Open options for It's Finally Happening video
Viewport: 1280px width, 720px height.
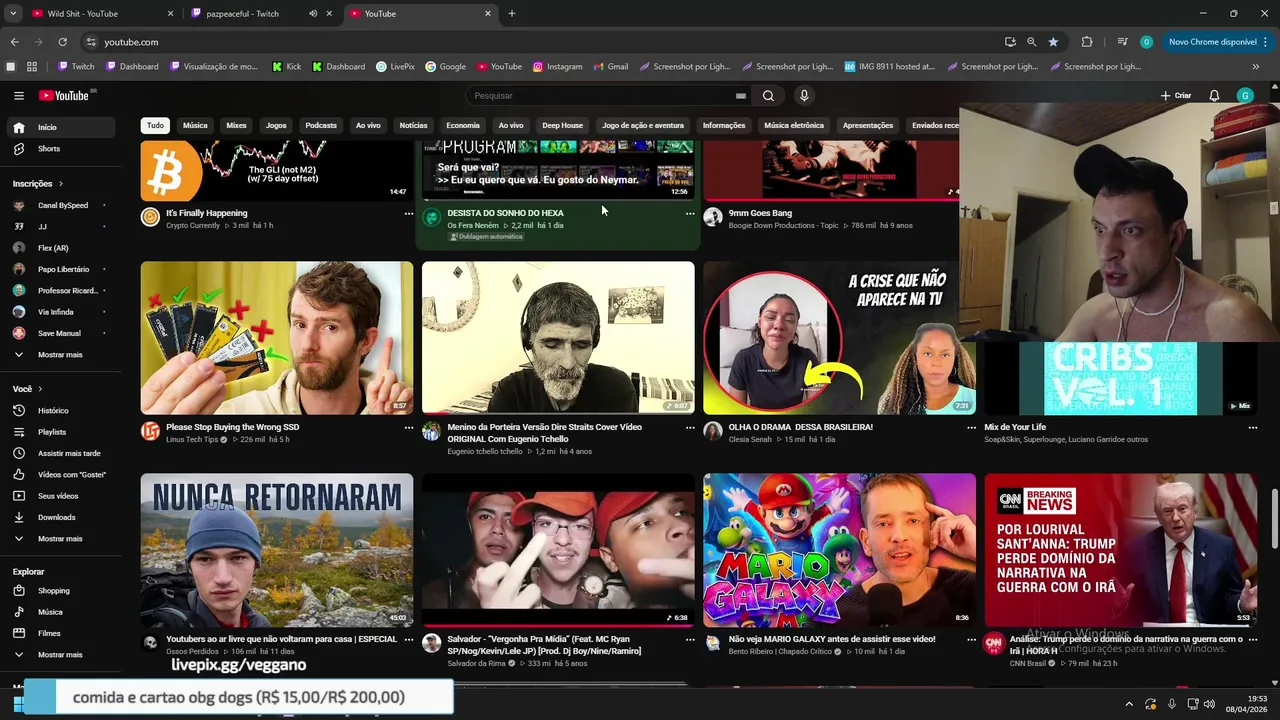408,214
